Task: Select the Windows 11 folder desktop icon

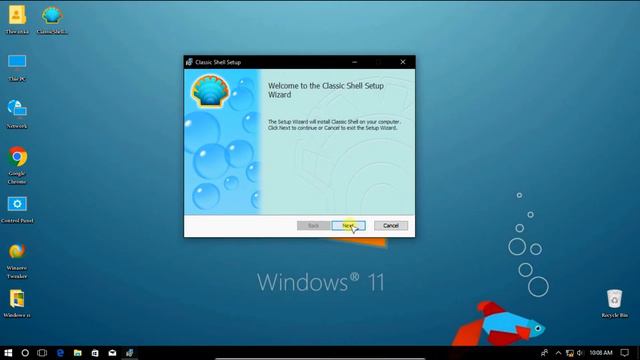Action: [x=17, y=303]
